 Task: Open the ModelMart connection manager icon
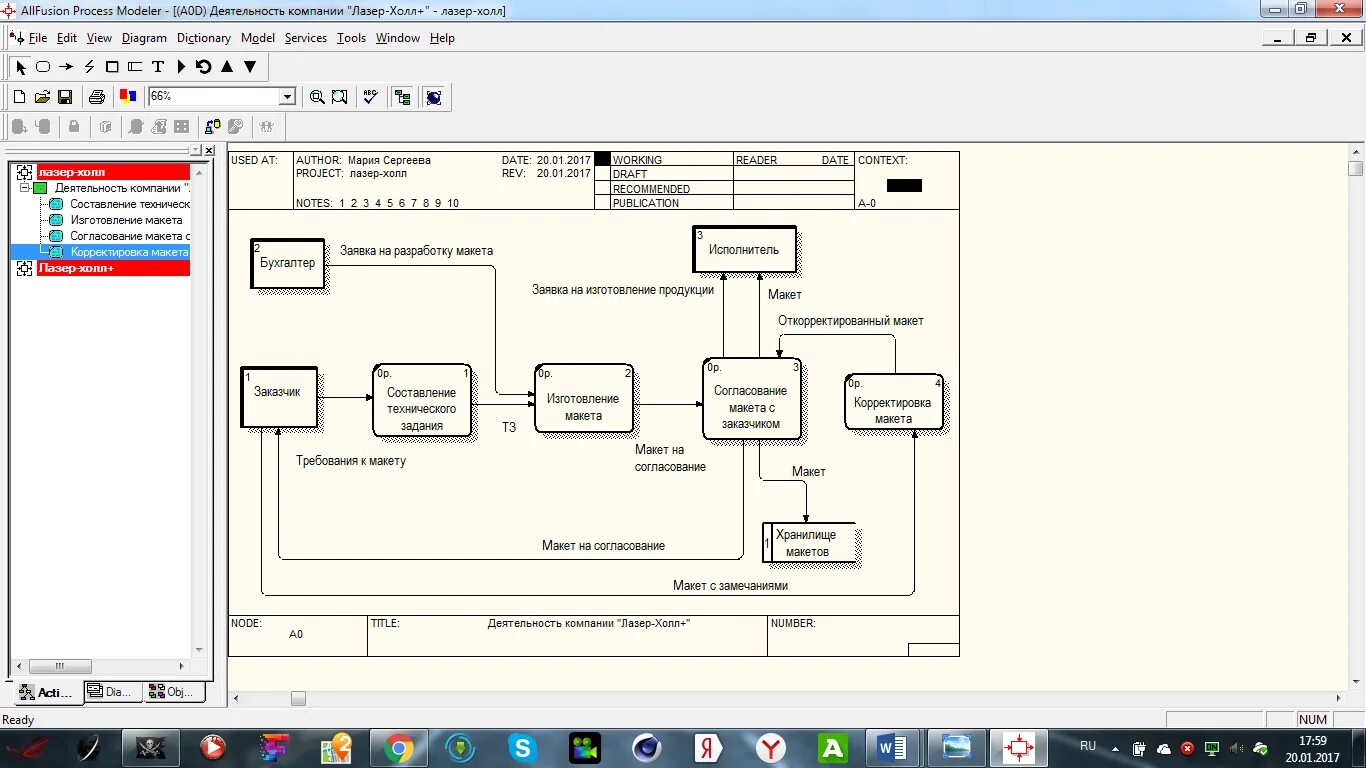click(213, 127)
